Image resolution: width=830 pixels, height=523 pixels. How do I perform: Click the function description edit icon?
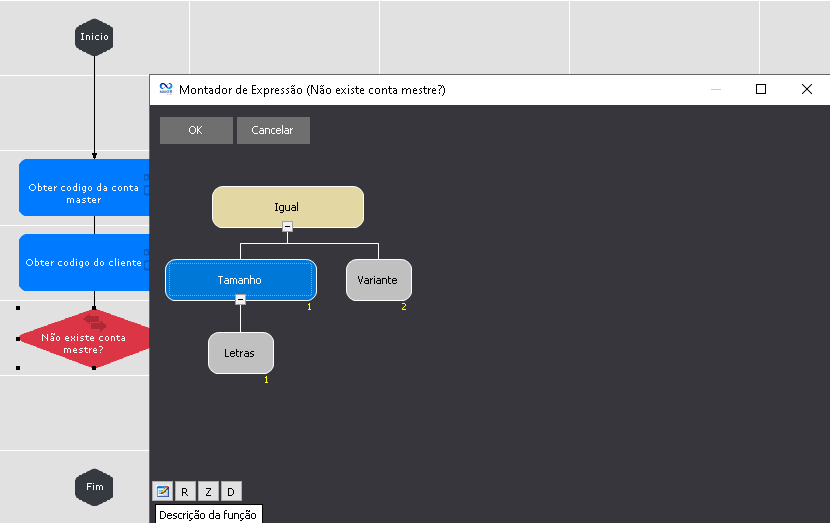(x=162, y=491)
